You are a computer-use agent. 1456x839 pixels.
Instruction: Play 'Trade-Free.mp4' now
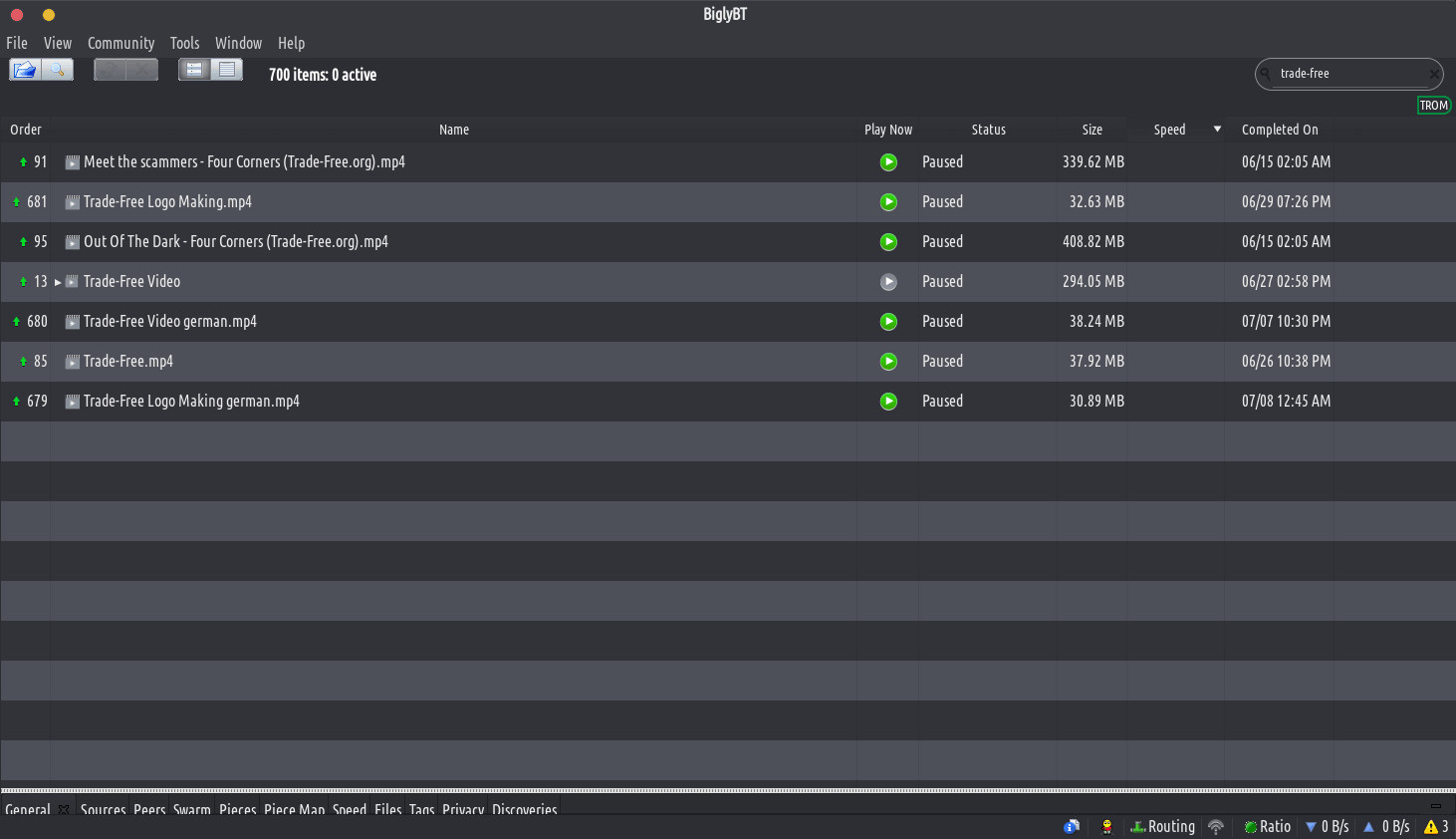pos(888,362)
